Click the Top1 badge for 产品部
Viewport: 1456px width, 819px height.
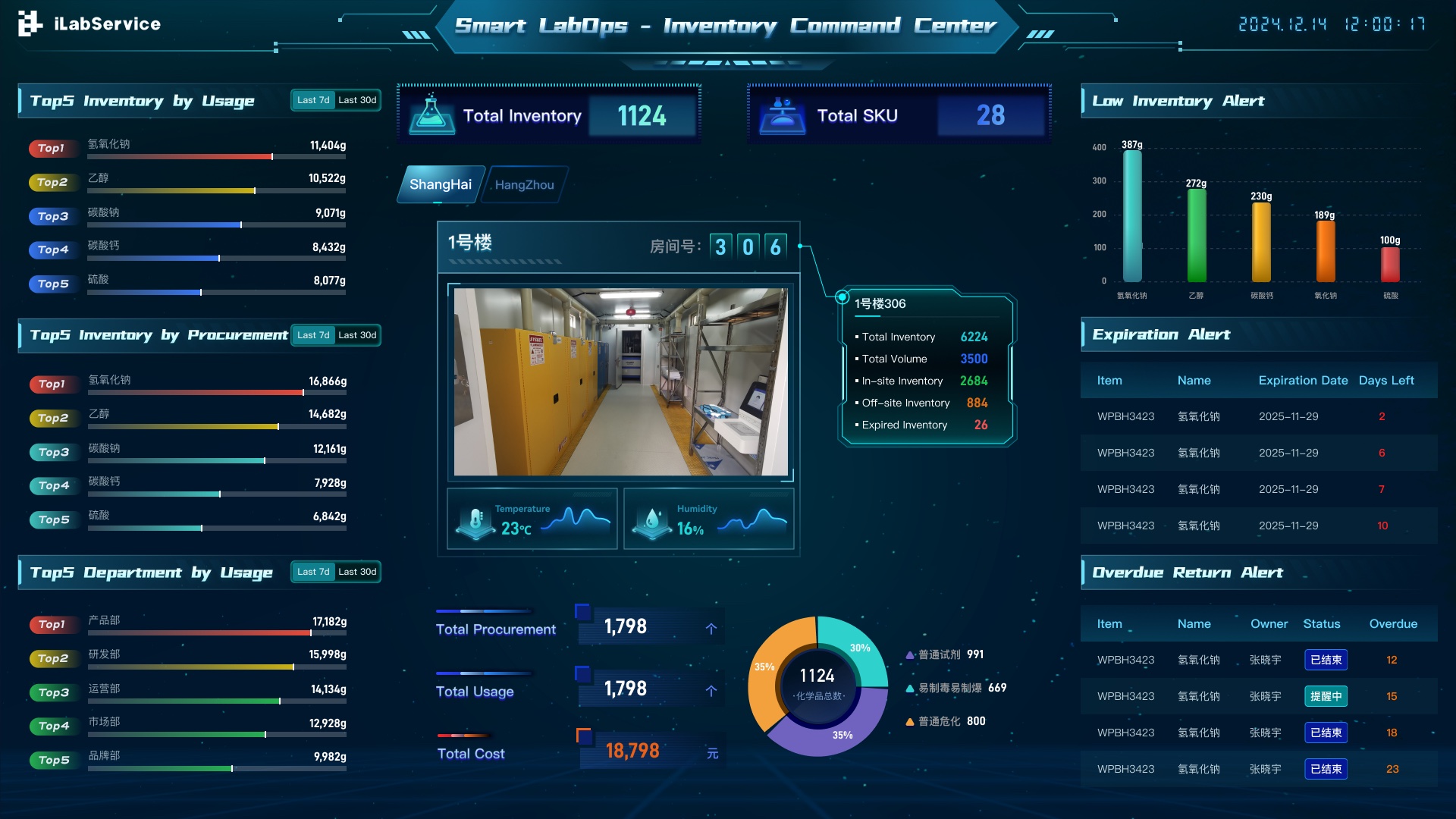[x=52, y=624]
